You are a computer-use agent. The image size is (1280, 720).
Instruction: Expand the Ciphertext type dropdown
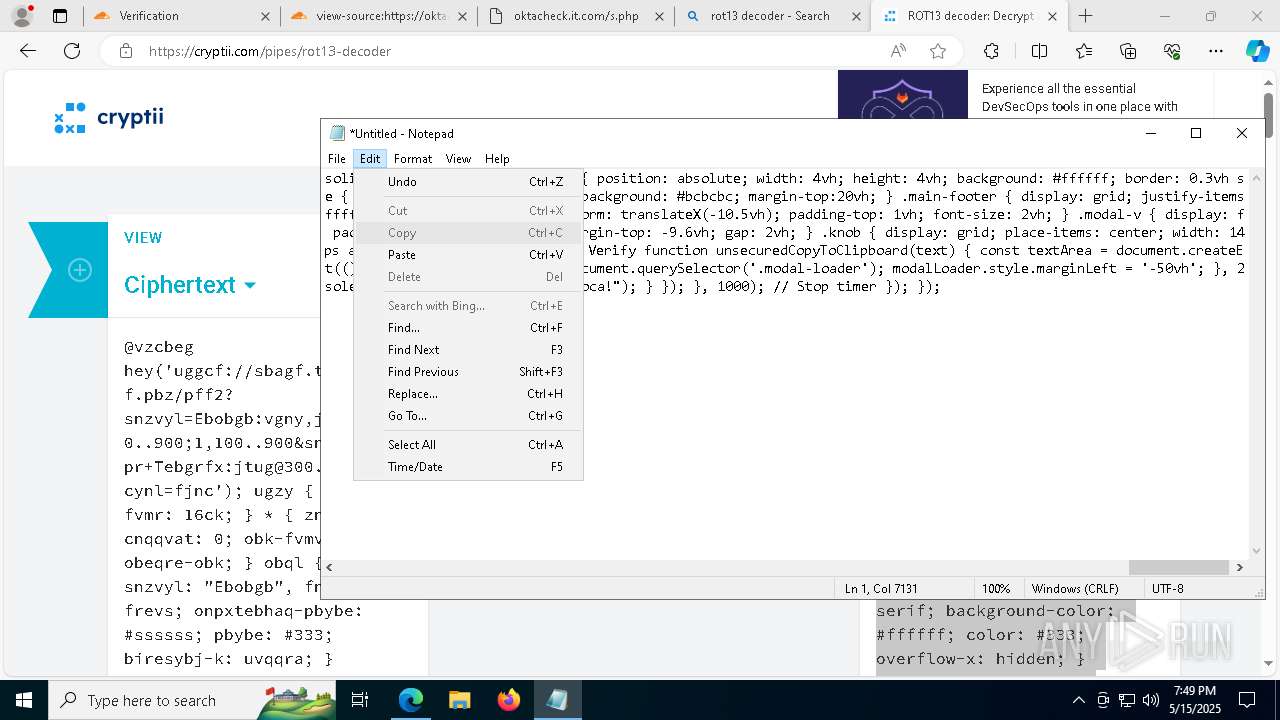coord(190,285)
